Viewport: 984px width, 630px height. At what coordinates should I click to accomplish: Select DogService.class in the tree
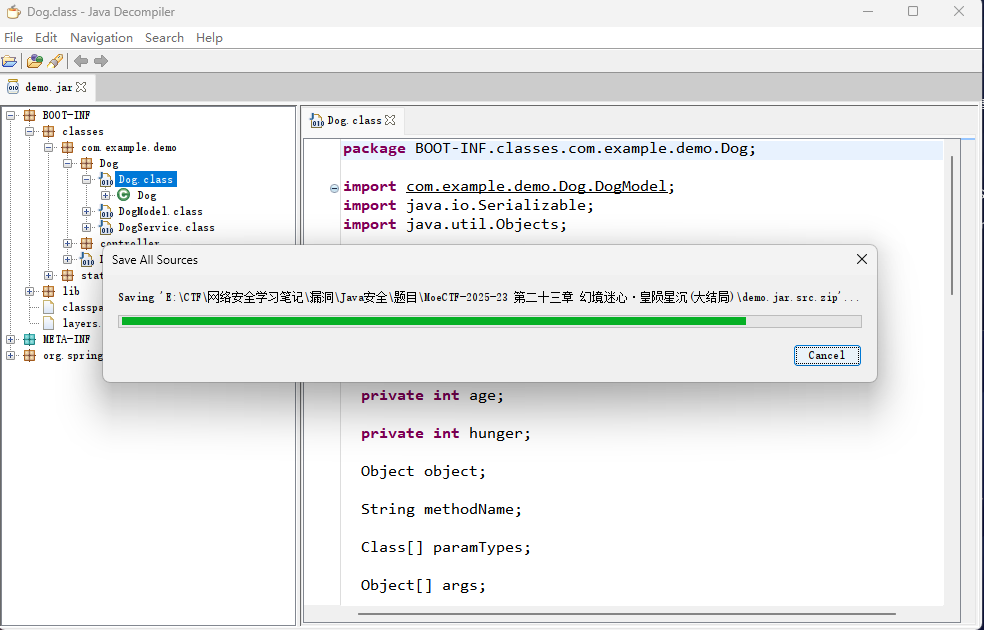tap(165, 227)
